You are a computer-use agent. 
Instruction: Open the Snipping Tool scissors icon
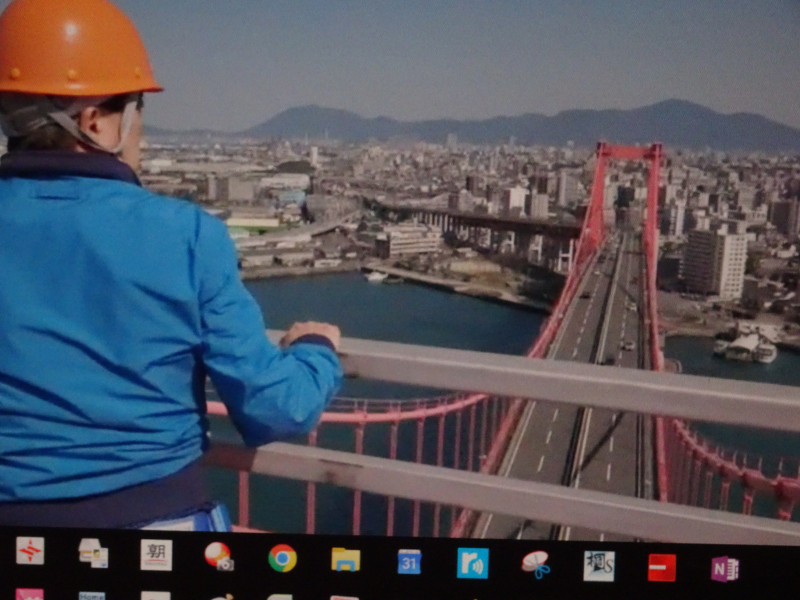(x=535, y=565)
